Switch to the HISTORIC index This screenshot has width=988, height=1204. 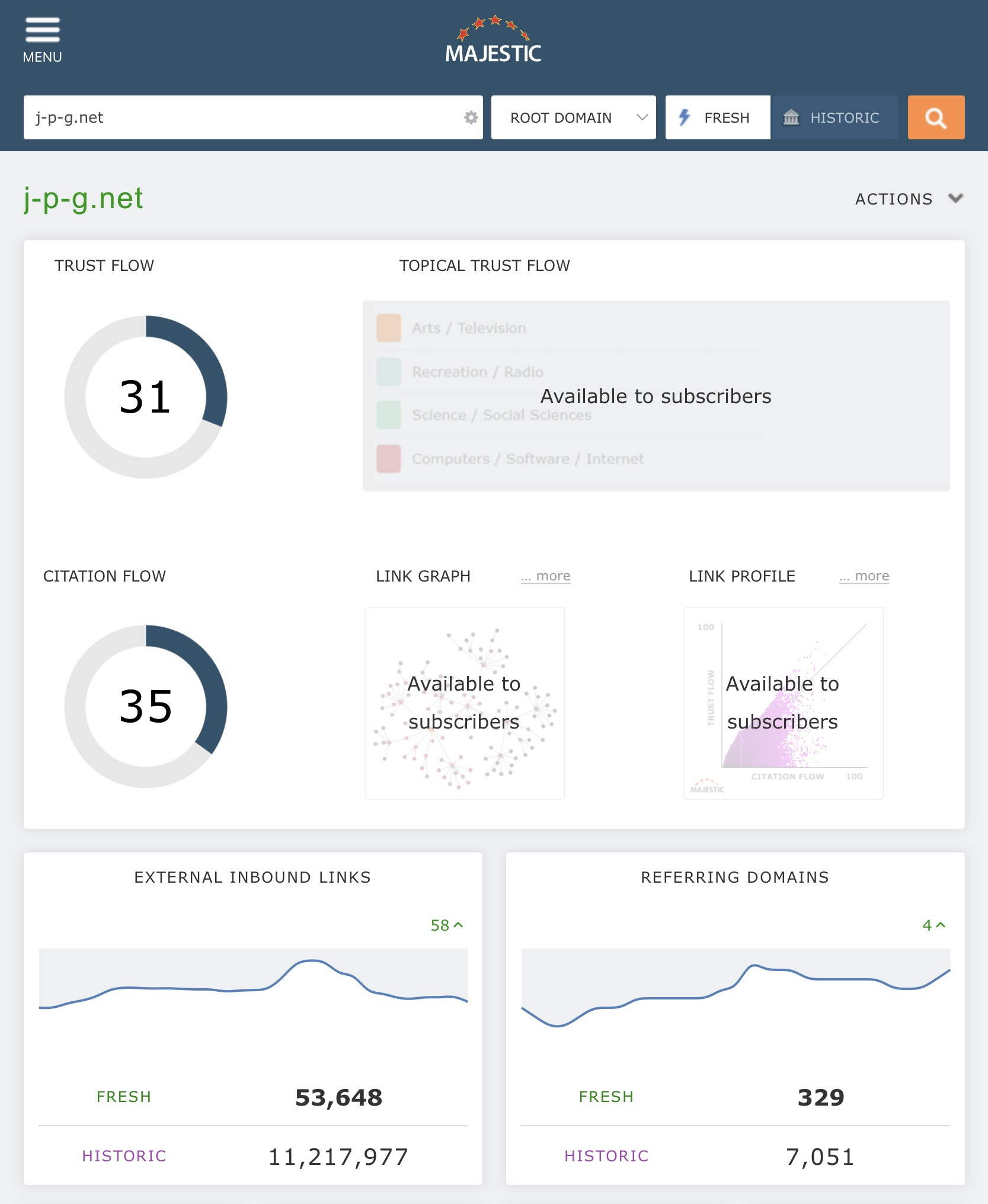click(x=834, y=117)
